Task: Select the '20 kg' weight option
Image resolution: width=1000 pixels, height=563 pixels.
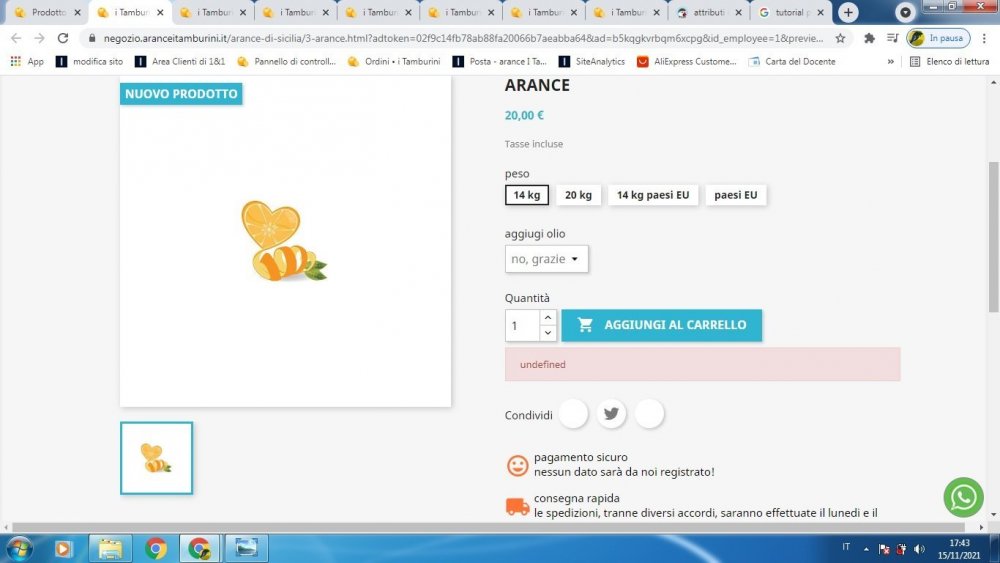Action: (578, 195)
